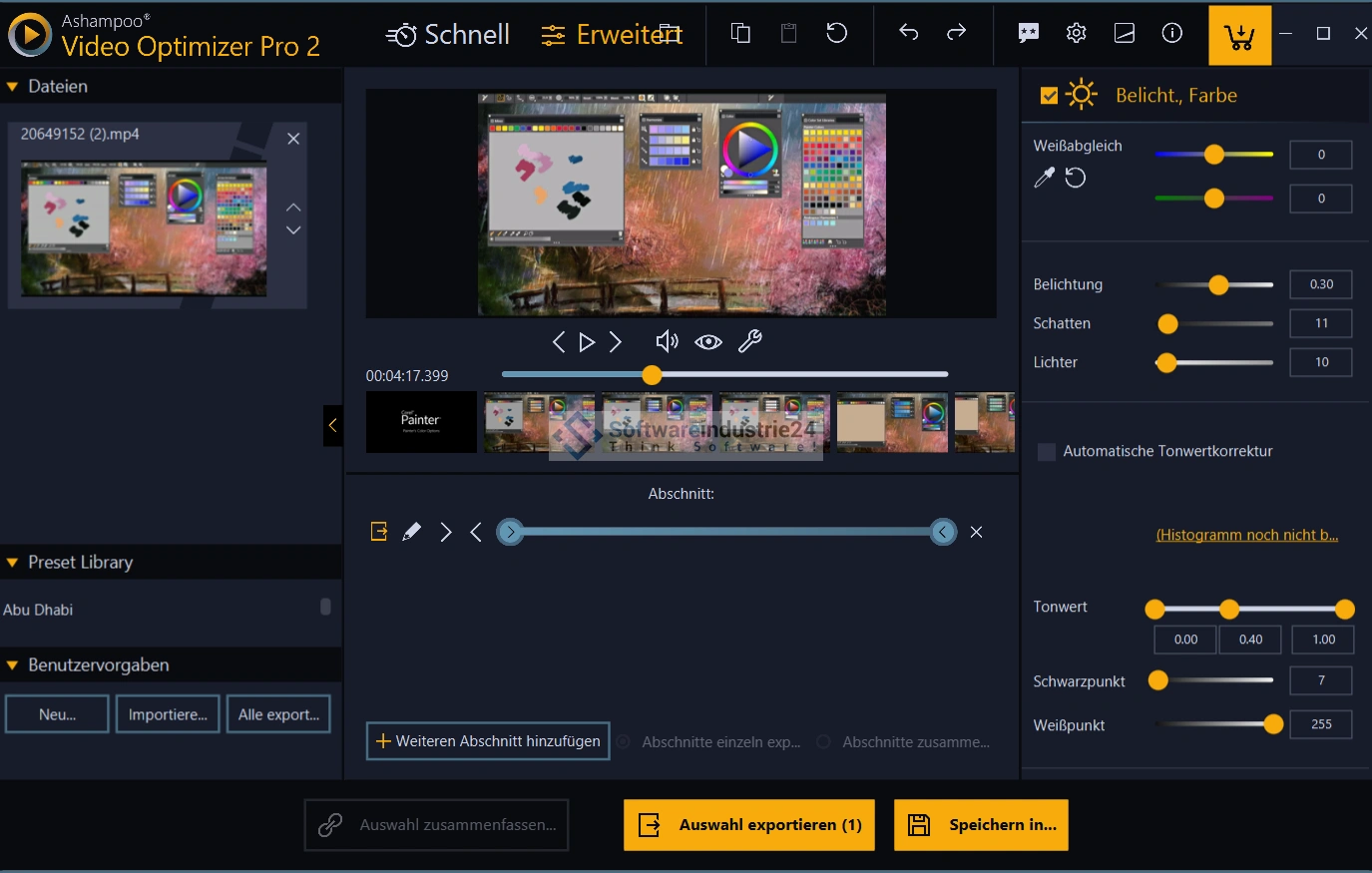Image resolution: width=1372 pixels, height=873 pixels.
Task: Collapse the Benutzervorgaben section
Action: [x=13, y=665]
